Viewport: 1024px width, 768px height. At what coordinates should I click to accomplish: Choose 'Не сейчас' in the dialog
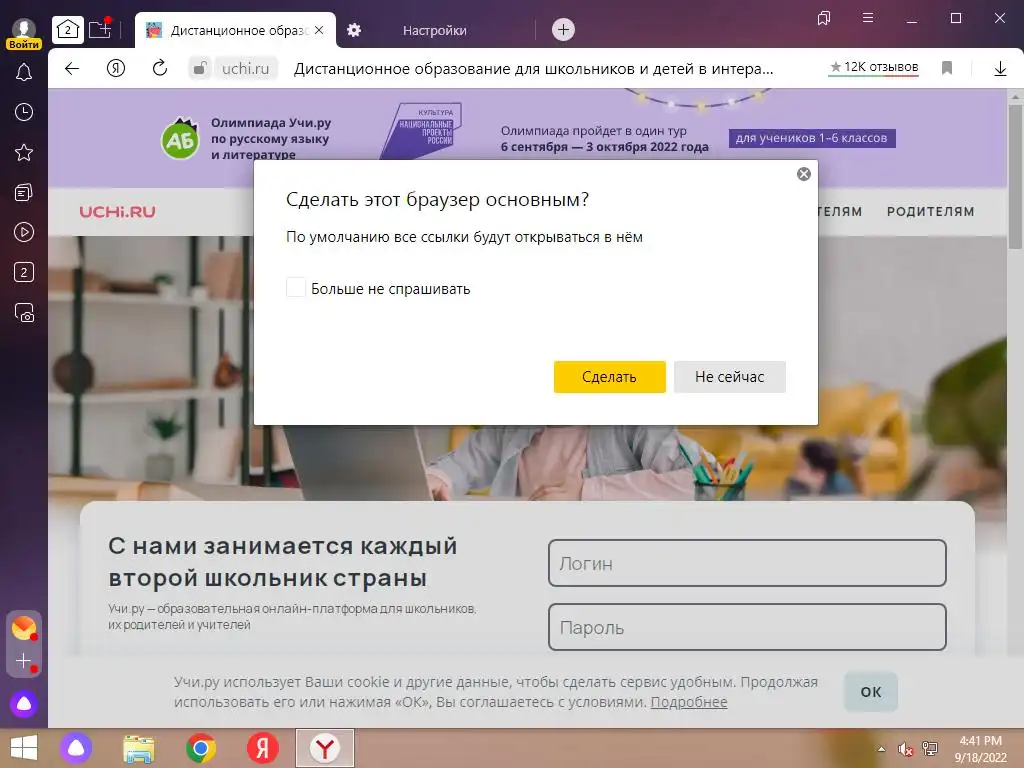(729, 377)
